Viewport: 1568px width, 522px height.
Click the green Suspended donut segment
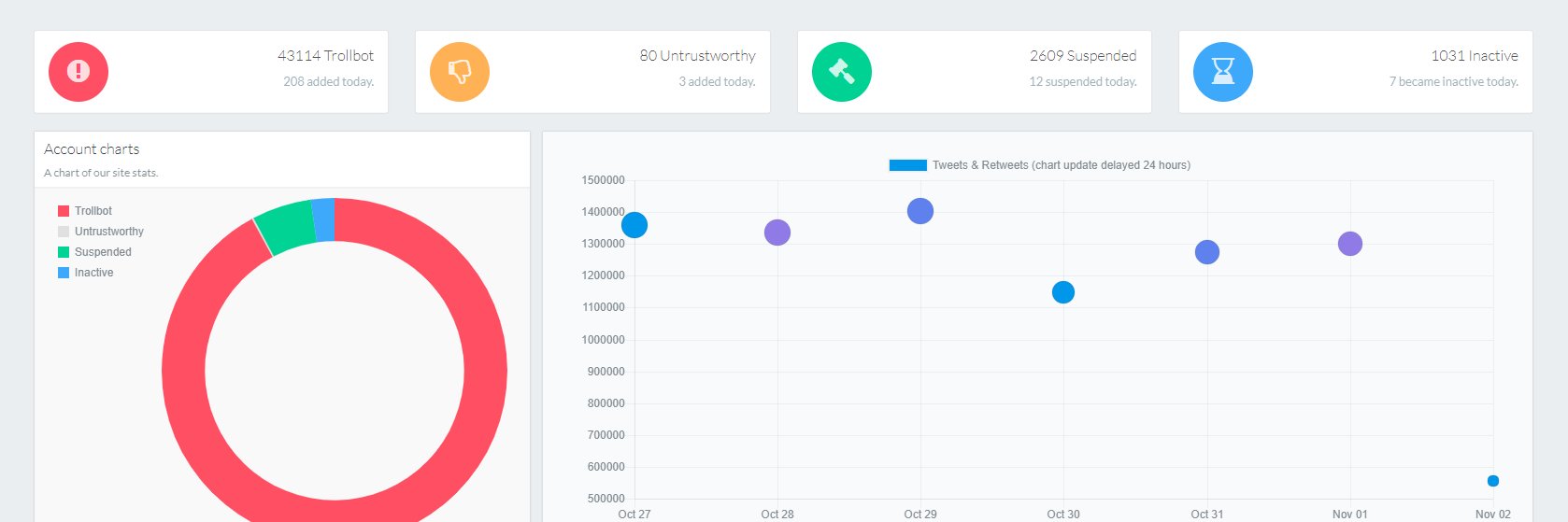tap(286, 226)
